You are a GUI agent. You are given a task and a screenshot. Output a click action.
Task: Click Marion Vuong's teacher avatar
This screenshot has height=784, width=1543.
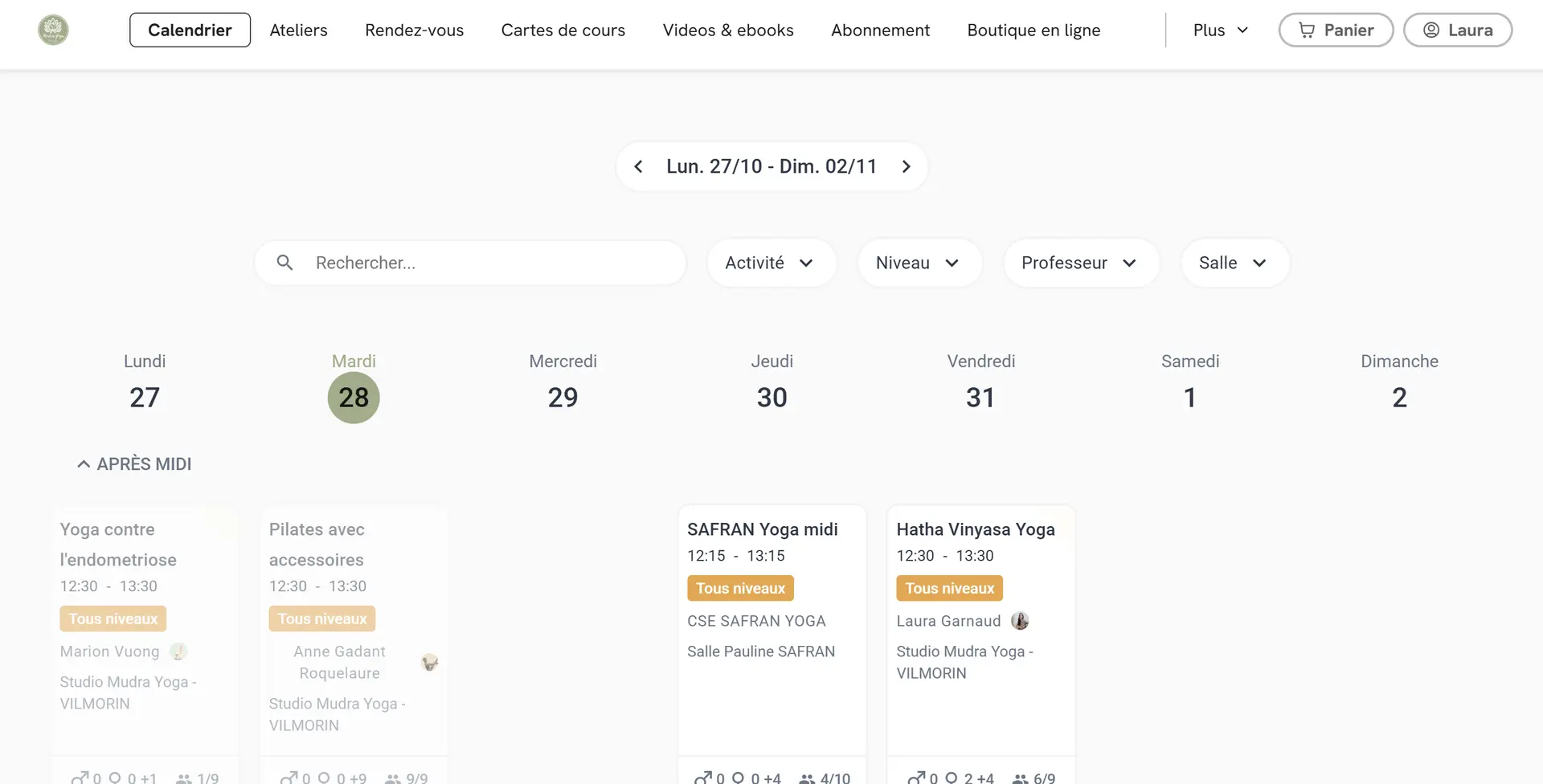coord(178,651)
